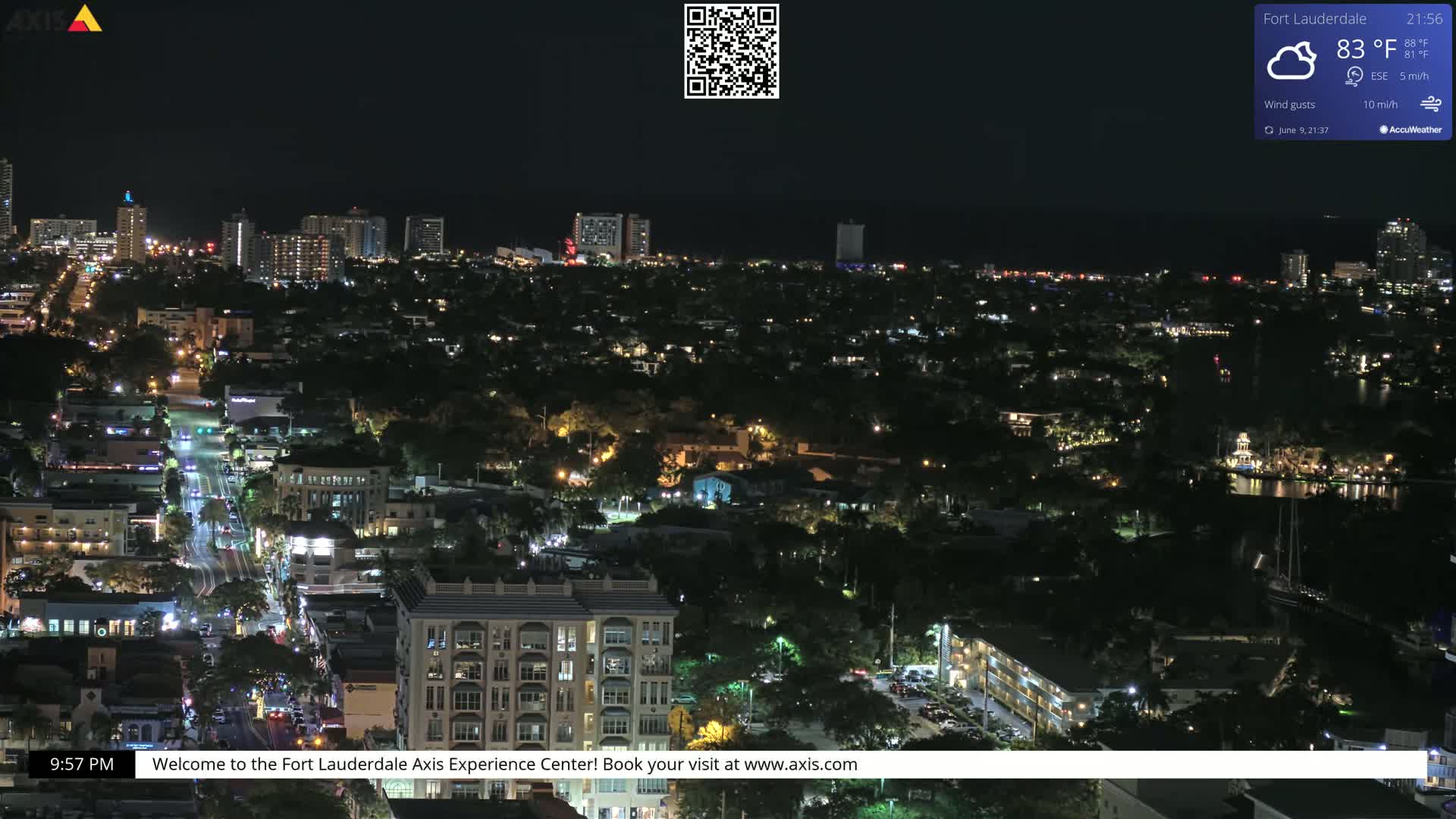The width and height of the screenshot is (1456, 819).
Task: Click the QR code at the top
Action: click(731, 52)
